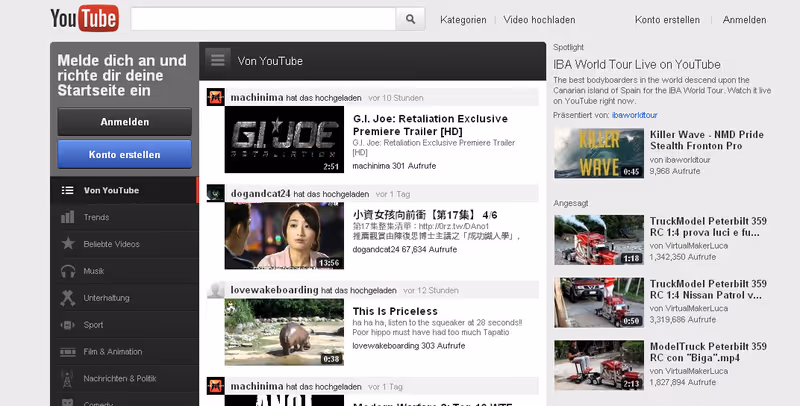Click the Kategorien link in header
Image resolution: width=800 pixels, height=406 pixels.
[x=463, y=20]
